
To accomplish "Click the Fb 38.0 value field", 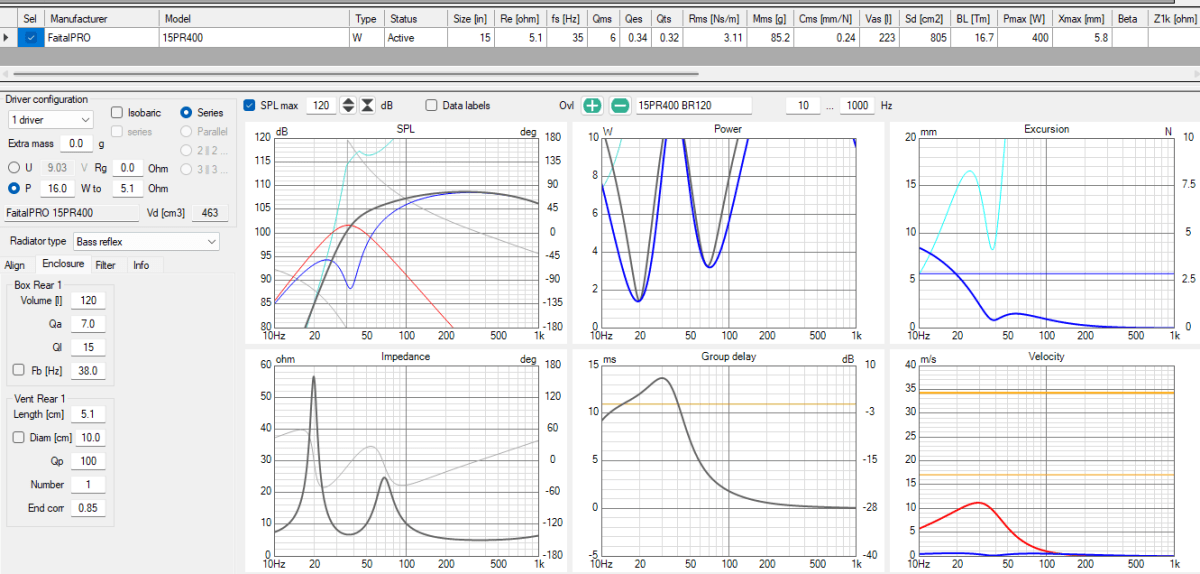I will point(88,370).
